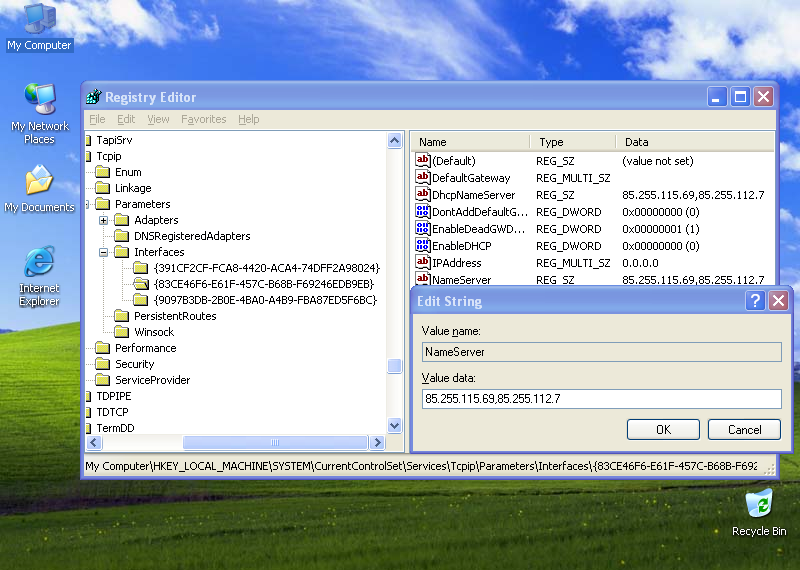Select the Linkage folder icon

click(103, 188)
